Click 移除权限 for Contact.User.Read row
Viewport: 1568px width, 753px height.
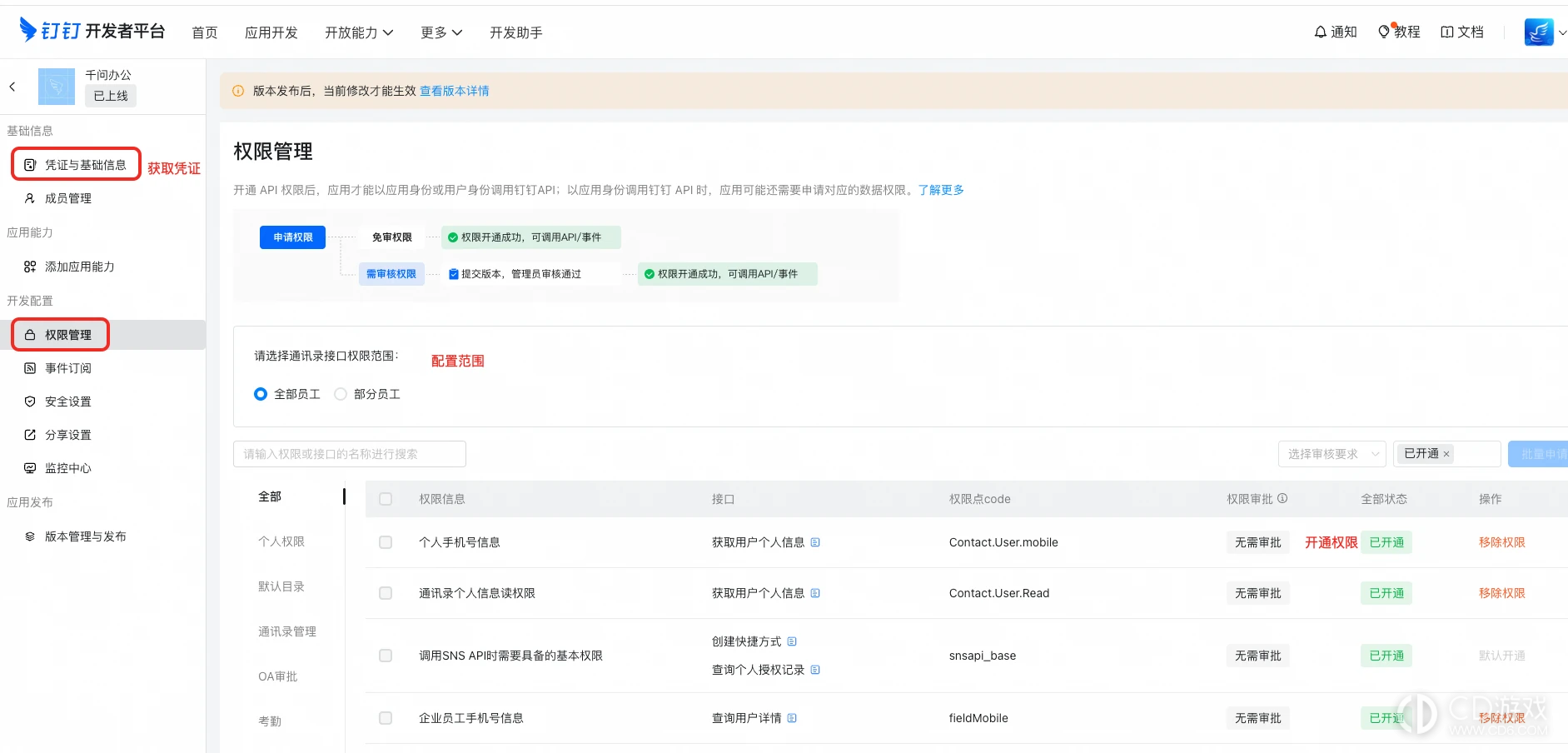pyautogui.click(x=1502, y=593)
